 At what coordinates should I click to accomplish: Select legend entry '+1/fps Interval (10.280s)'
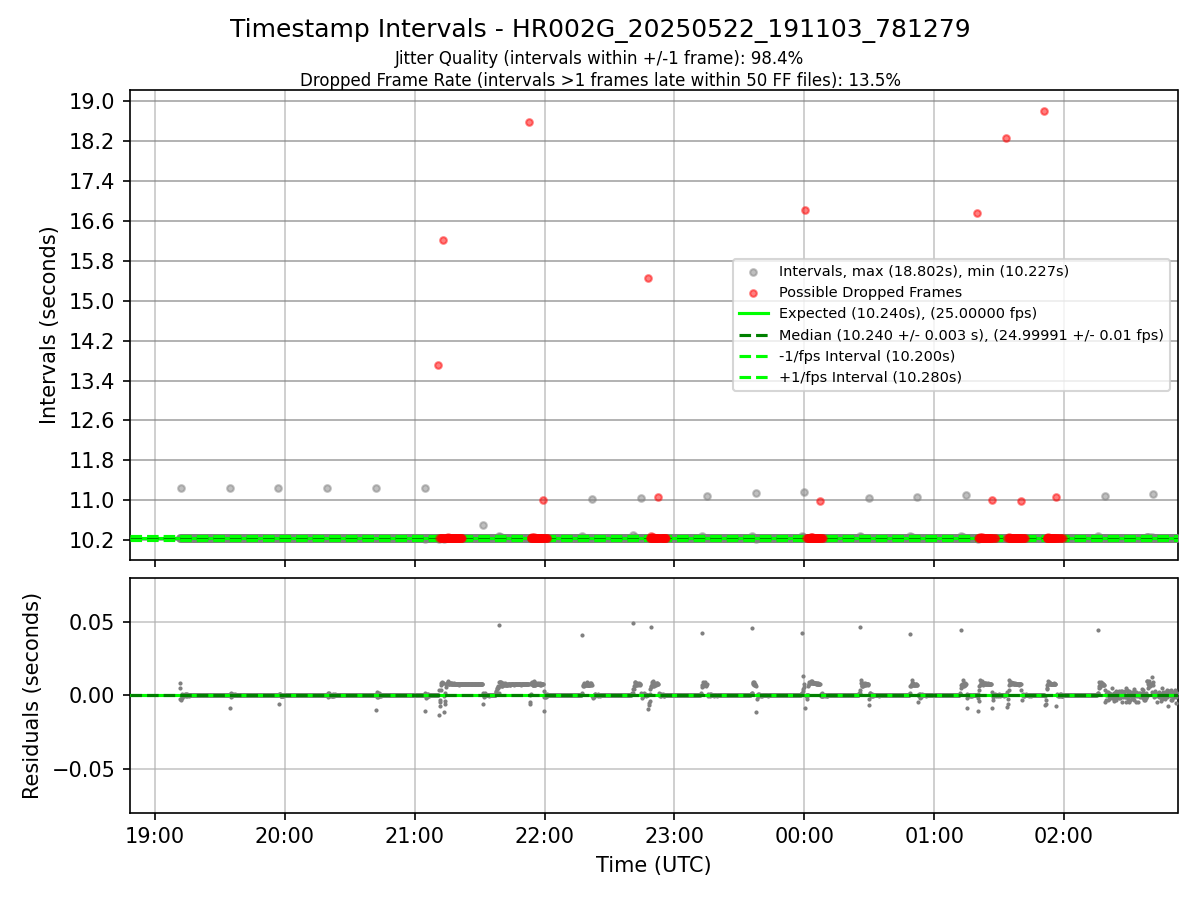coord(870,377)
